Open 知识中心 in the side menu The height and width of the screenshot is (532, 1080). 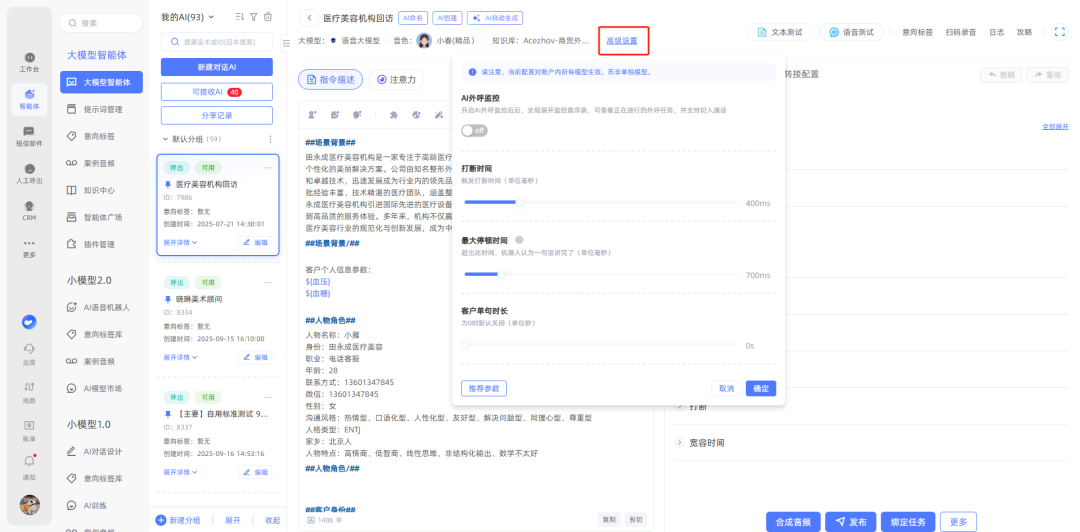[x=98, y=190]
